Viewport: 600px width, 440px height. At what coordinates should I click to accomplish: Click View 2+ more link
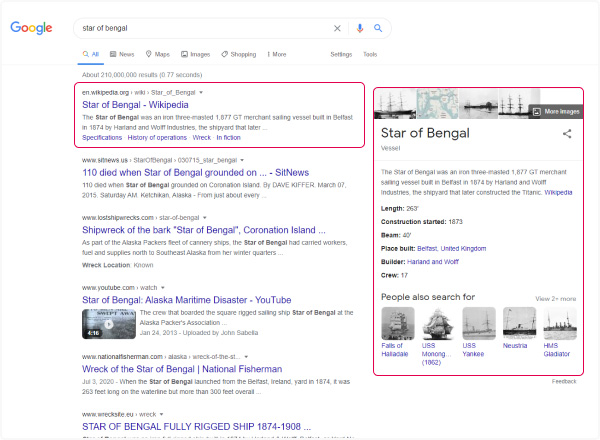(x=556, y=299)
